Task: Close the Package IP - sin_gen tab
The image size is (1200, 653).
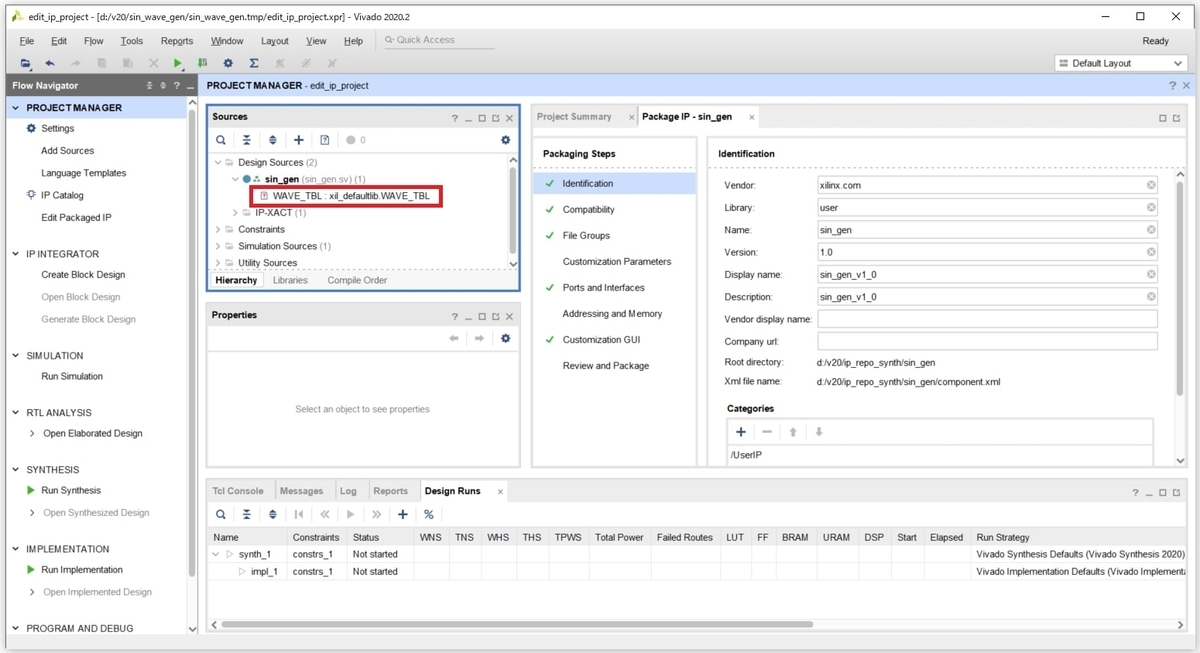Action: [751, 117]
